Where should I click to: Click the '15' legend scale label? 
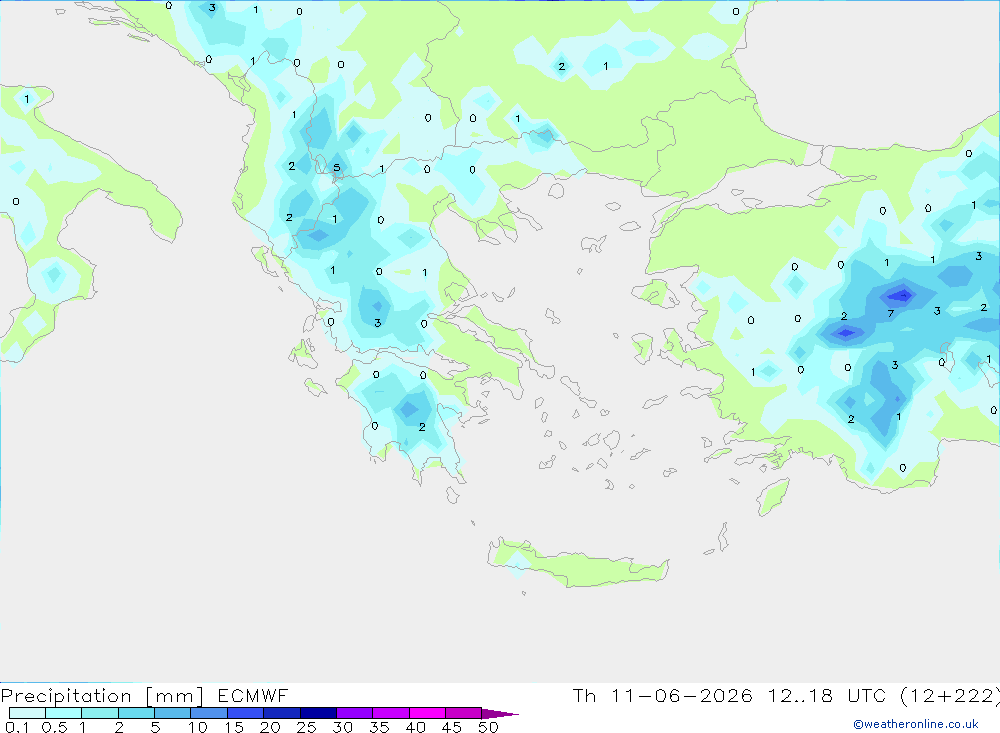234,727
